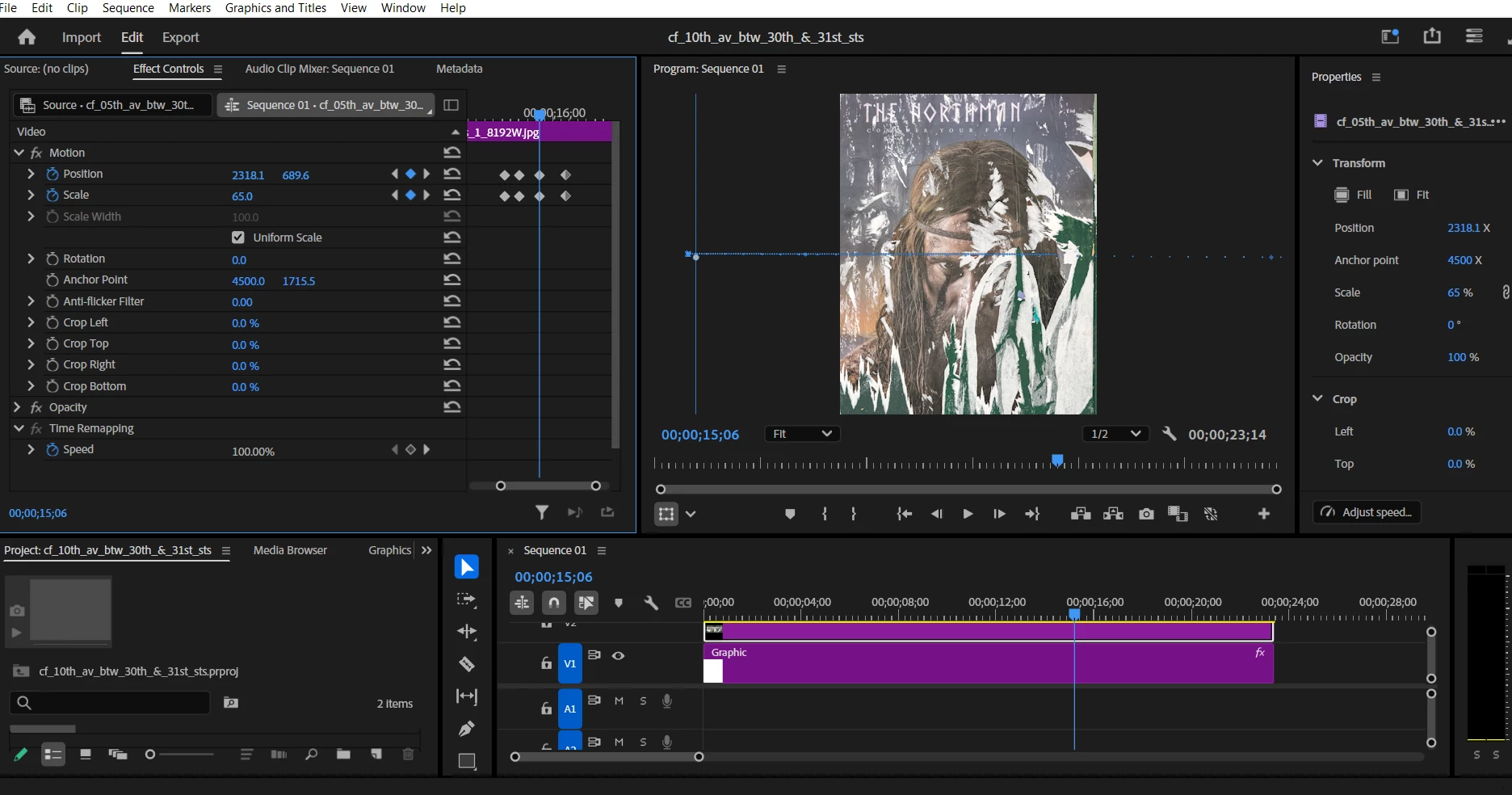This screenshot has height=795, width=1512.
Task: Play the sequence in Program monitor
Action: 968,514
